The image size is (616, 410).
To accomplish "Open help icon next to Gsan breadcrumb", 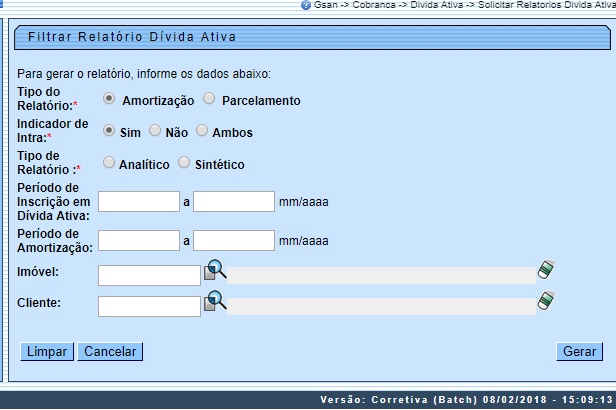I will coord(306,5).
